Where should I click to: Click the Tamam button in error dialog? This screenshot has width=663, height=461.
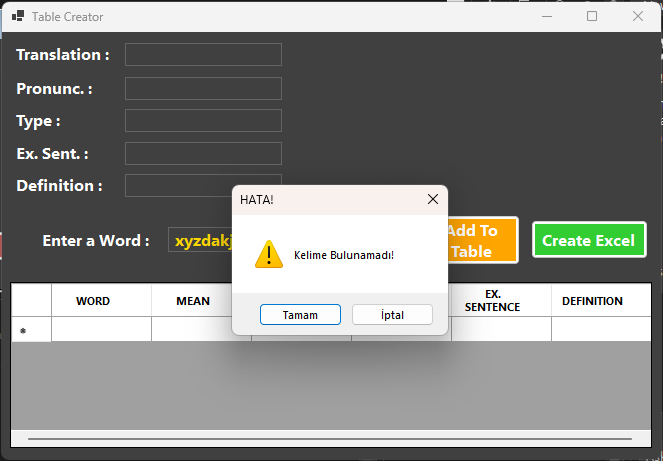pos(300,315)
